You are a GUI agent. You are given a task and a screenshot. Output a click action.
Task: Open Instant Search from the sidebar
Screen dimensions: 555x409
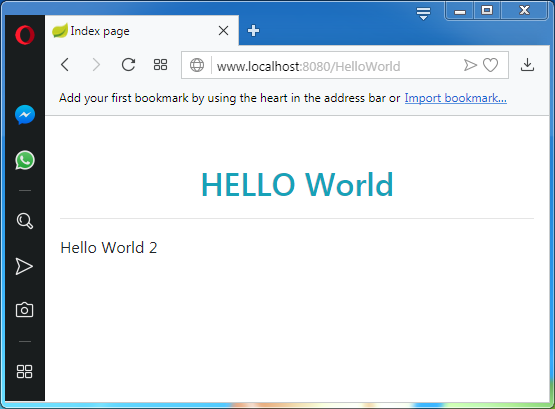pyautogui.click(x=25, y=221)
